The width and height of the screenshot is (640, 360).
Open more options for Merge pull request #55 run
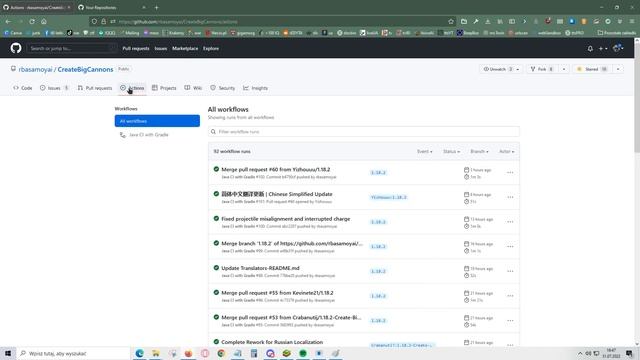click(x=510, y=296)
